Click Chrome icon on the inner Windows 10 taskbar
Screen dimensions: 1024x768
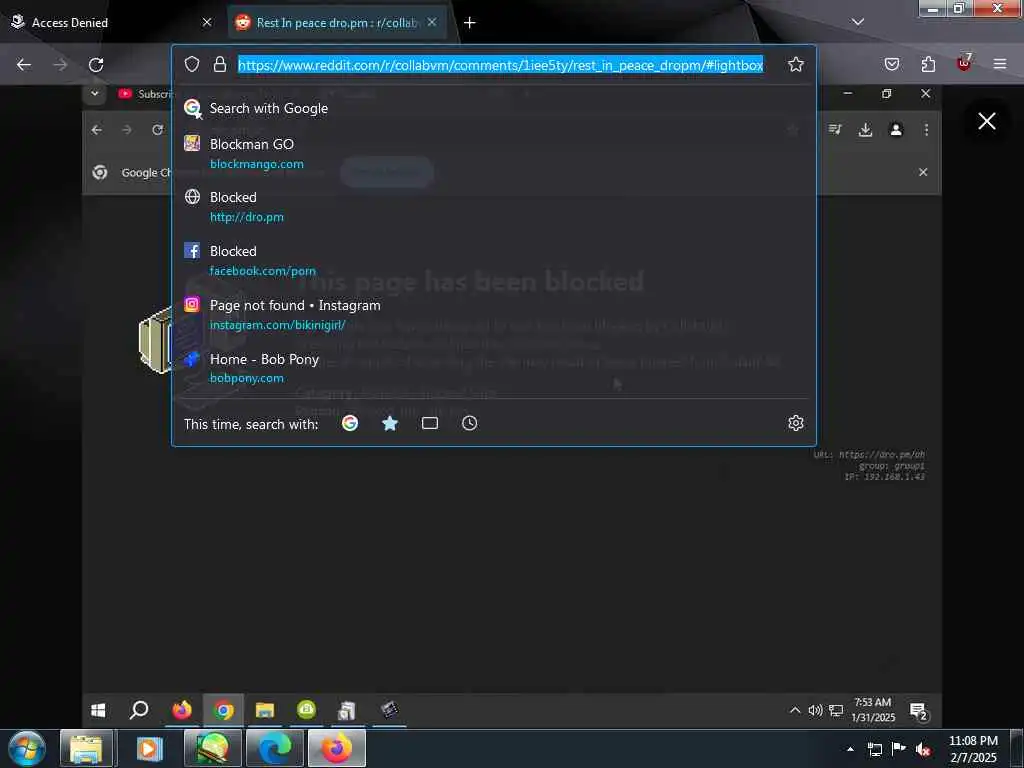[x=223, y=710]
